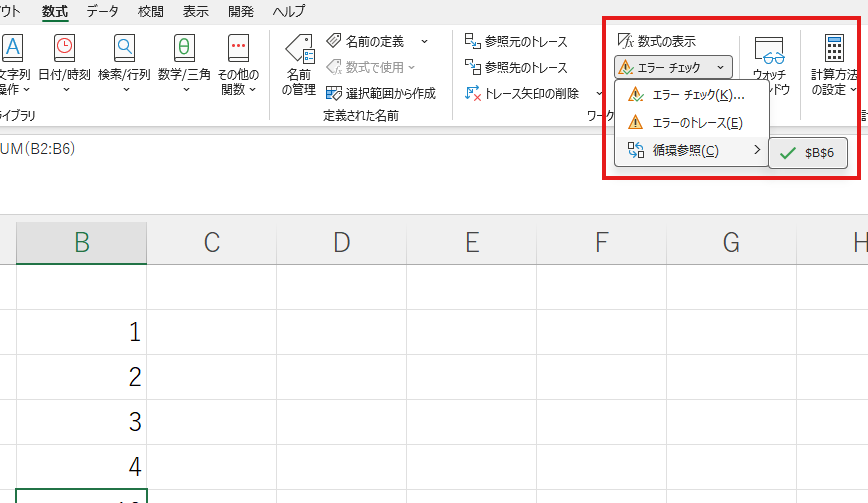
Task: Open the 文字列操作 function library
Action: pos(14,64)
